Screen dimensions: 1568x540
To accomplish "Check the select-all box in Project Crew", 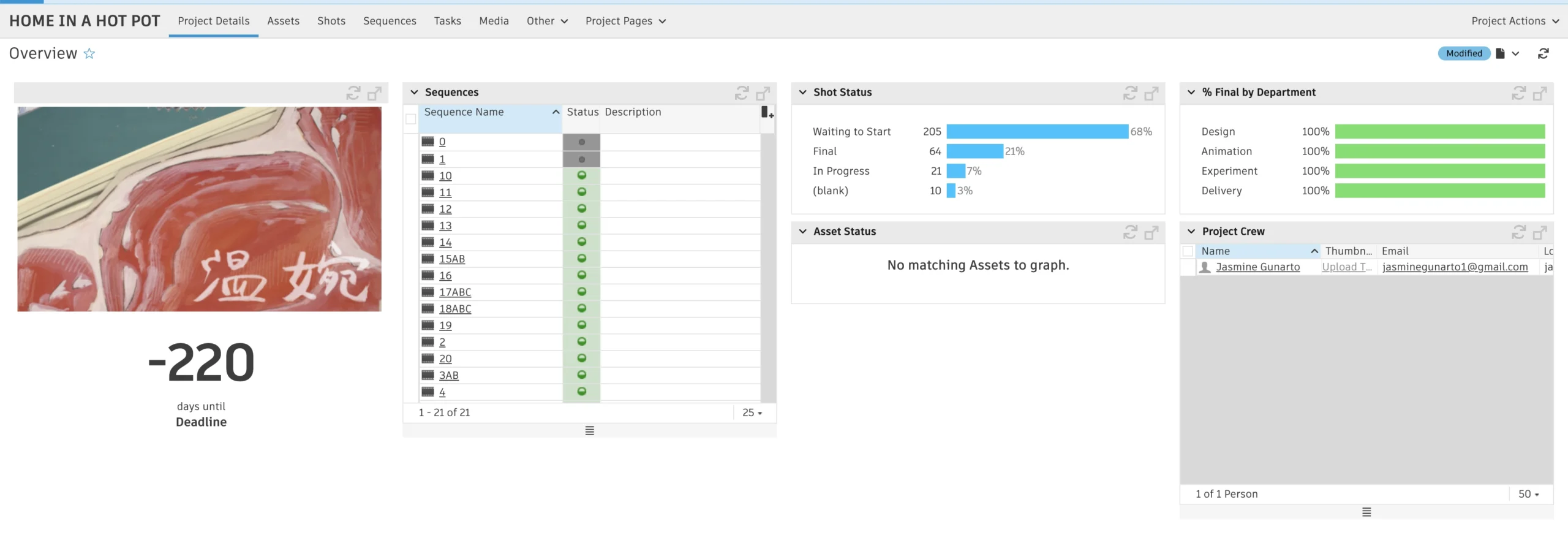I will pos(1188,251).
